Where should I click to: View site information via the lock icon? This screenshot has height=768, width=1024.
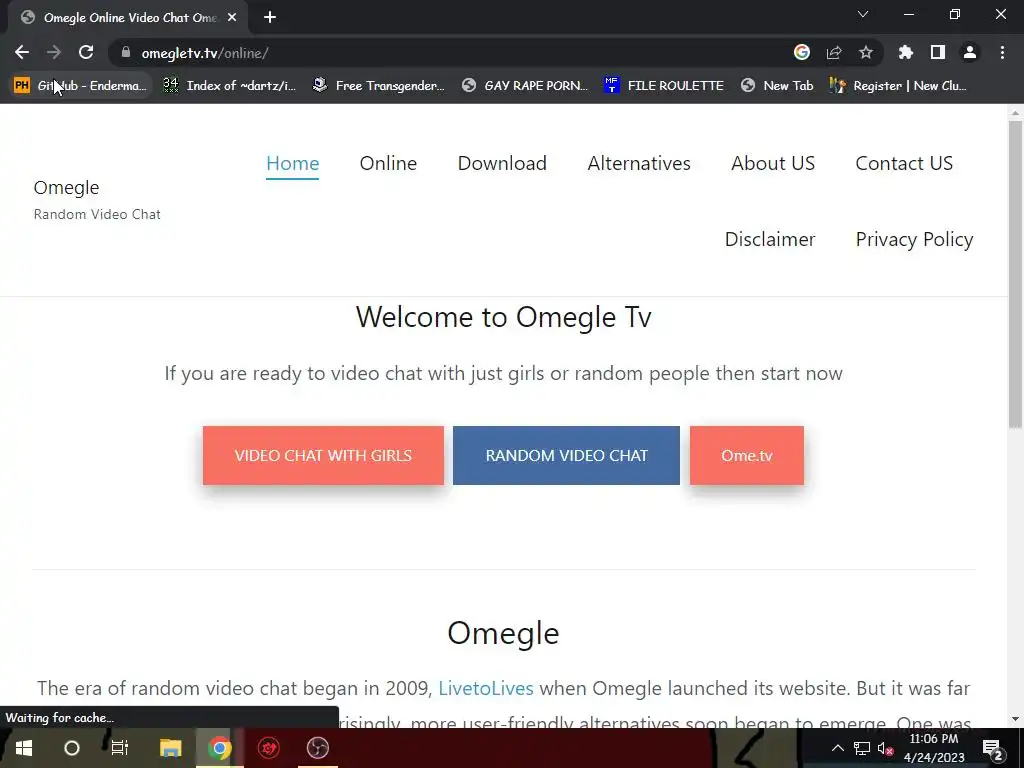tap(126, 52)
